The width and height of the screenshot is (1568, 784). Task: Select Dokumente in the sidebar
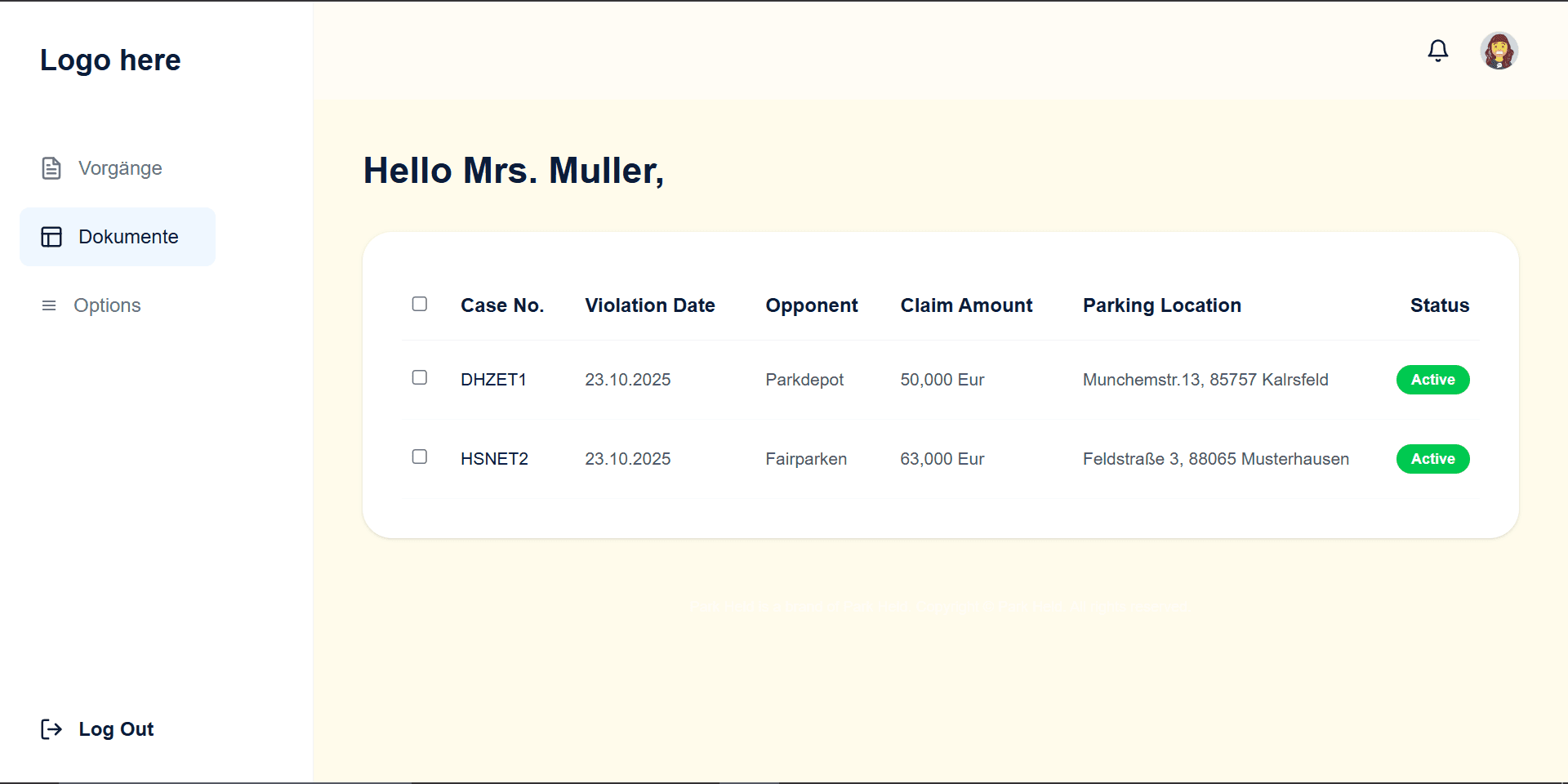tap(128, 237)
